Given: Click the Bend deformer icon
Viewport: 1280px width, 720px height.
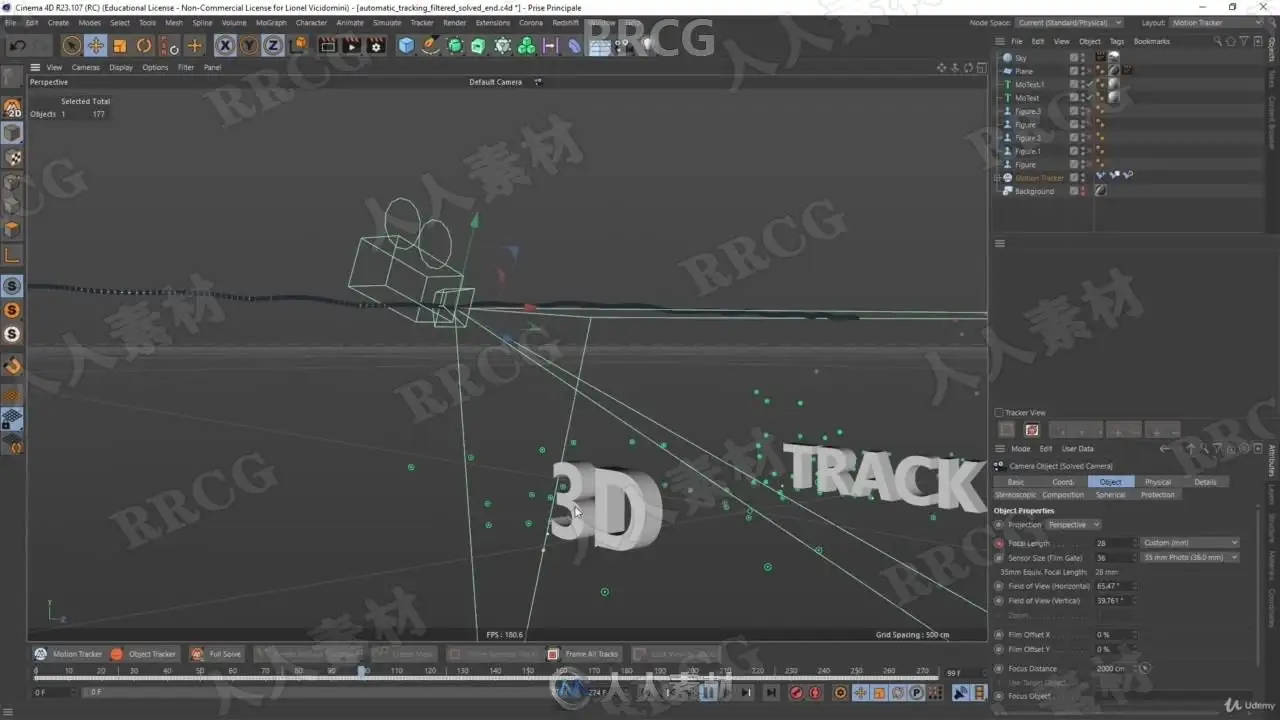Looking at the screenshot, I should click(x=574, y=46).
